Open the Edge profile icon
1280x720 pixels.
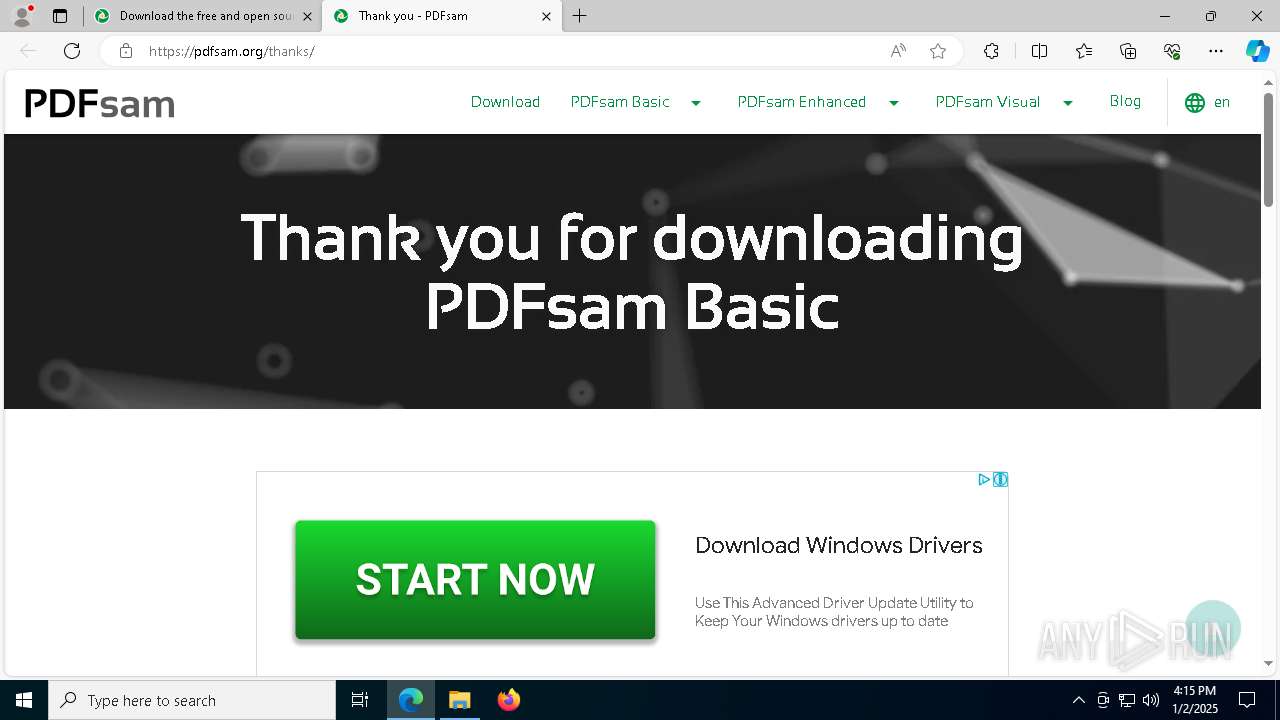(x=22, y=16)
